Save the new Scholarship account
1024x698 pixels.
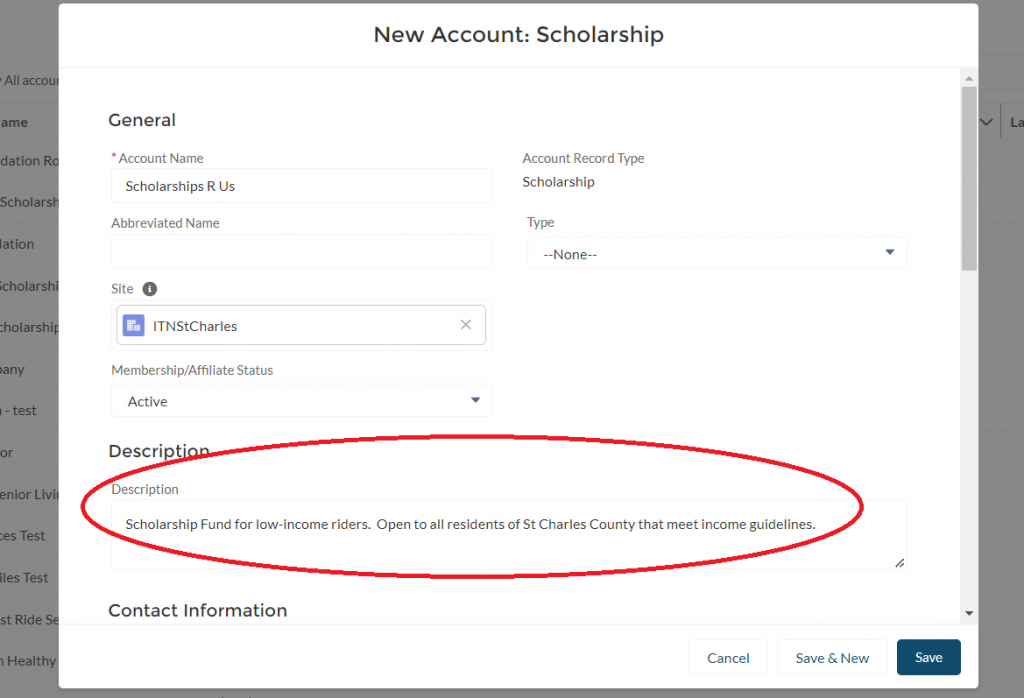click(x=928, y=658)
